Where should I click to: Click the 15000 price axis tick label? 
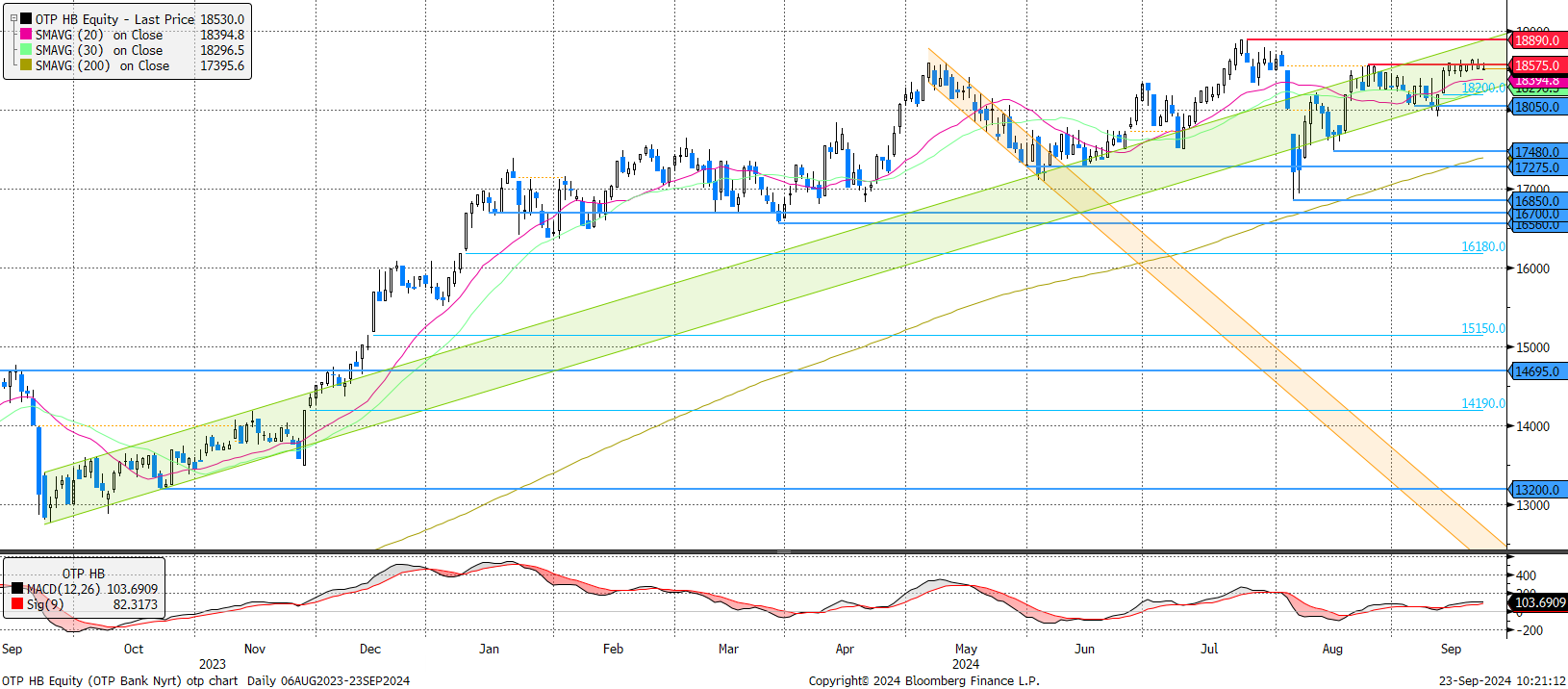pos(1532,347)
